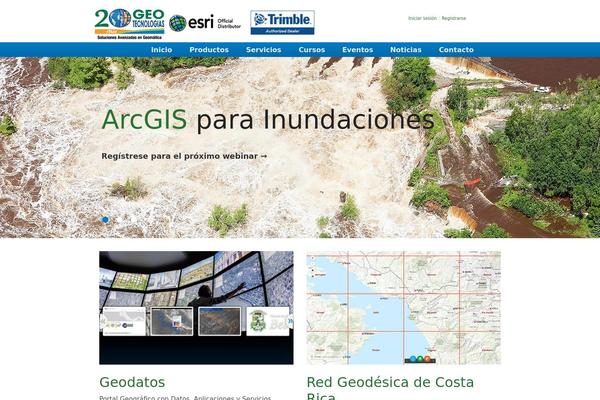The height and width of the screenshot is (400, 600).
Task: Click the Trimble Authorized Dealer logo
Action: (x=282, y=23)
